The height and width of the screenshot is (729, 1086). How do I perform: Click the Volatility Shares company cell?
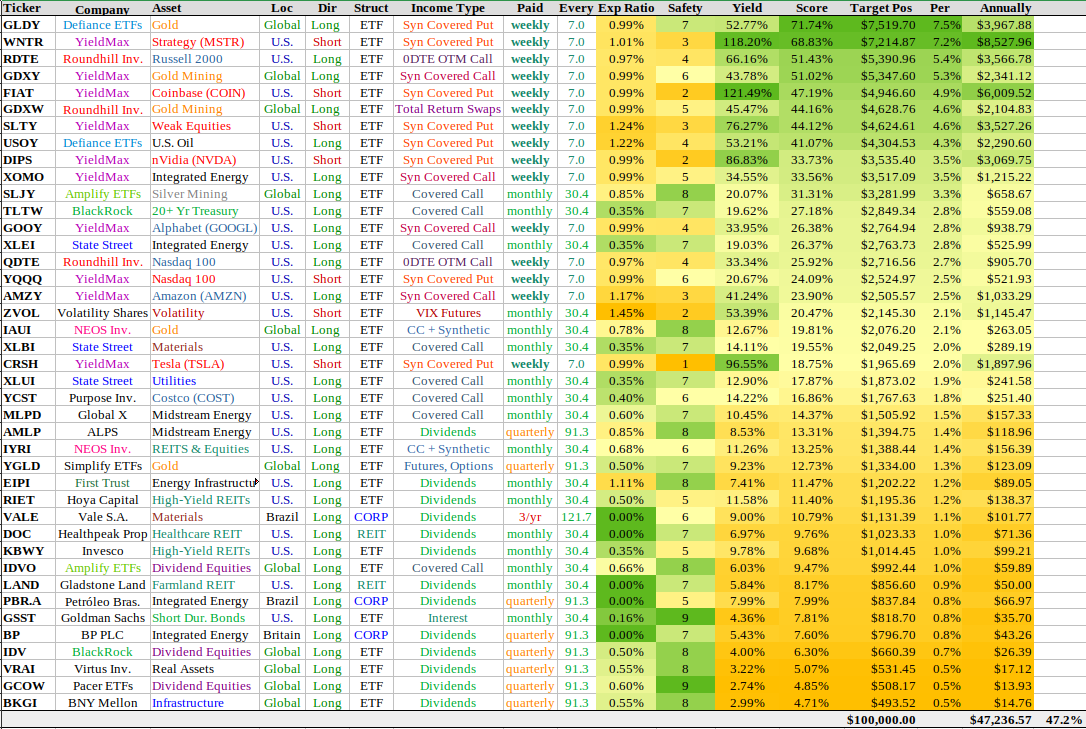(103, 313)
